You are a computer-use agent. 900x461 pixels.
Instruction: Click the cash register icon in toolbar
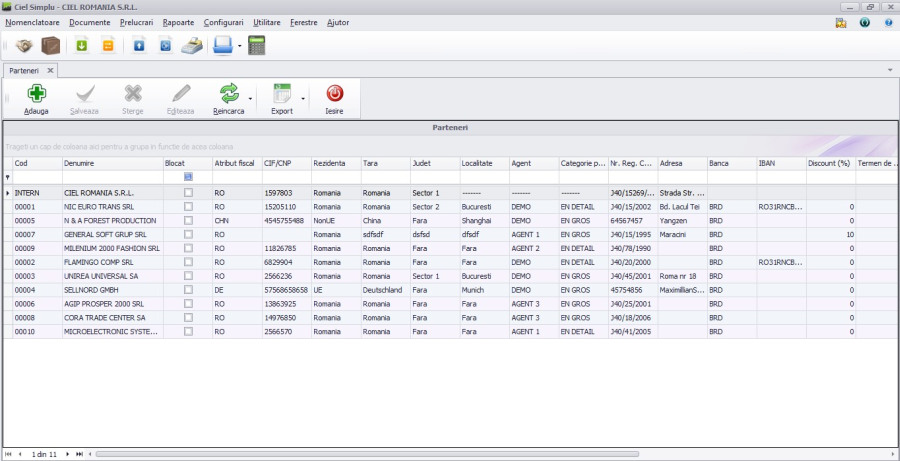click(193, 45)
